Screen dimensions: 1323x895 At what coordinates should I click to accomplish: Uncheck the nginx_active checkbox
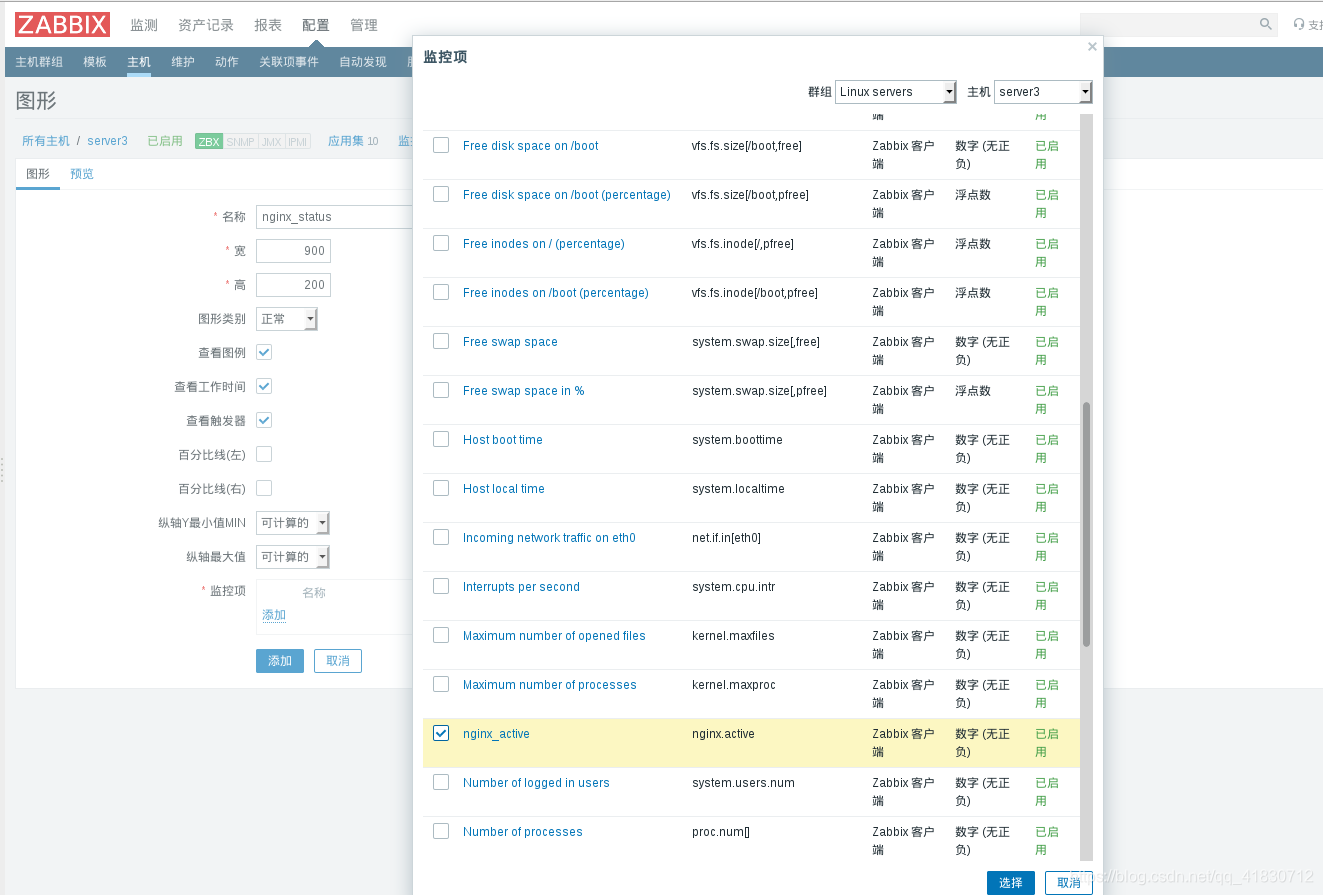[x=441, y=733]
